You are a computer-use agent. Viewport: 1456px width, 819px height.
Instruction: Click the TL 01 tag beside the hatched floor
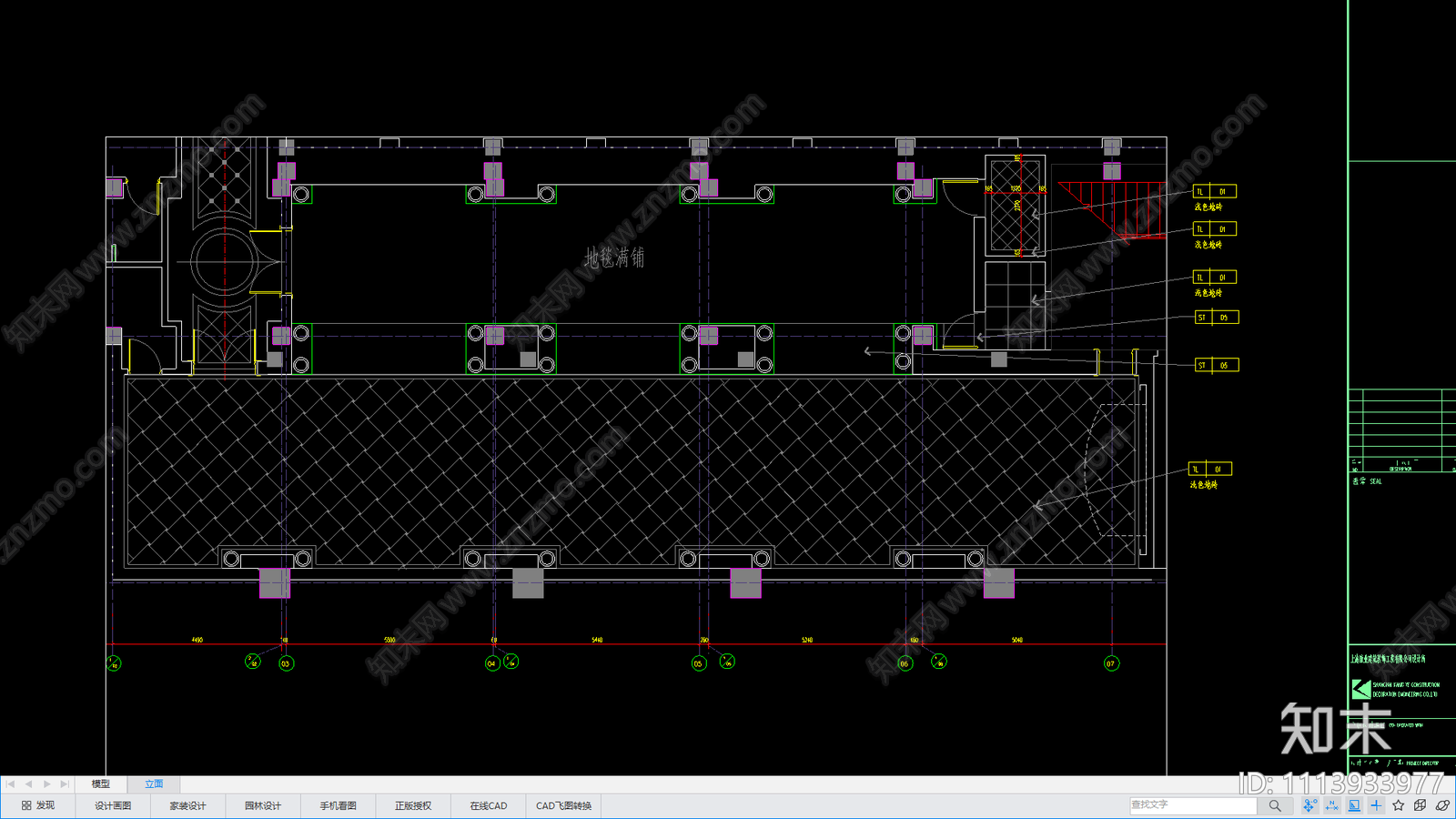(x=1210, y=469)
